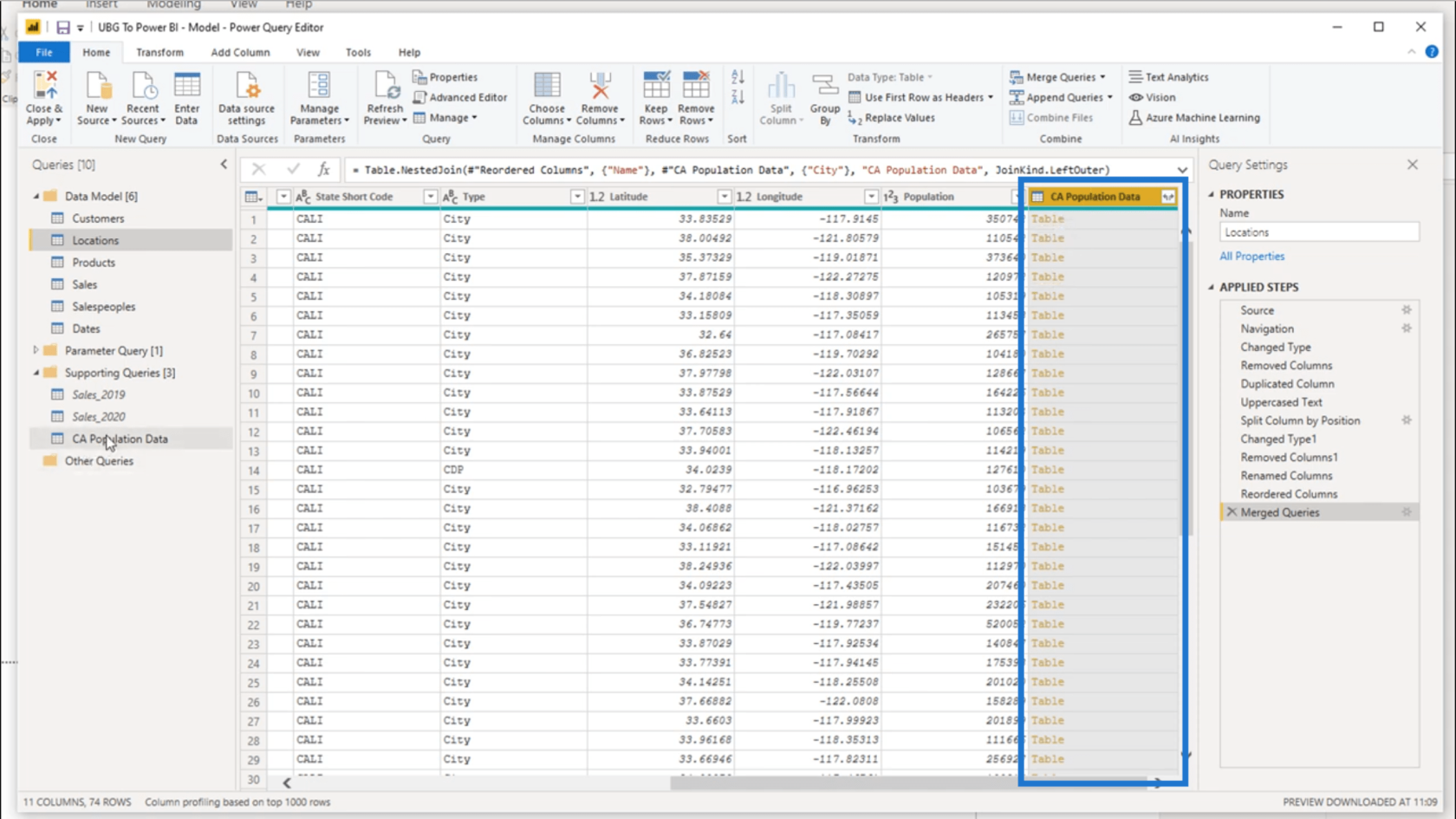The image size is (1456, 819).
Task: Click Manage Parameters icon
Action: pyautogui.click(x=319, y=87)
